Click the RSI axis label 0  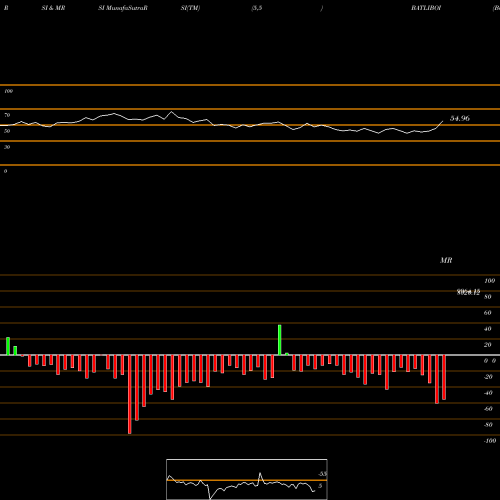pos(5,171)
